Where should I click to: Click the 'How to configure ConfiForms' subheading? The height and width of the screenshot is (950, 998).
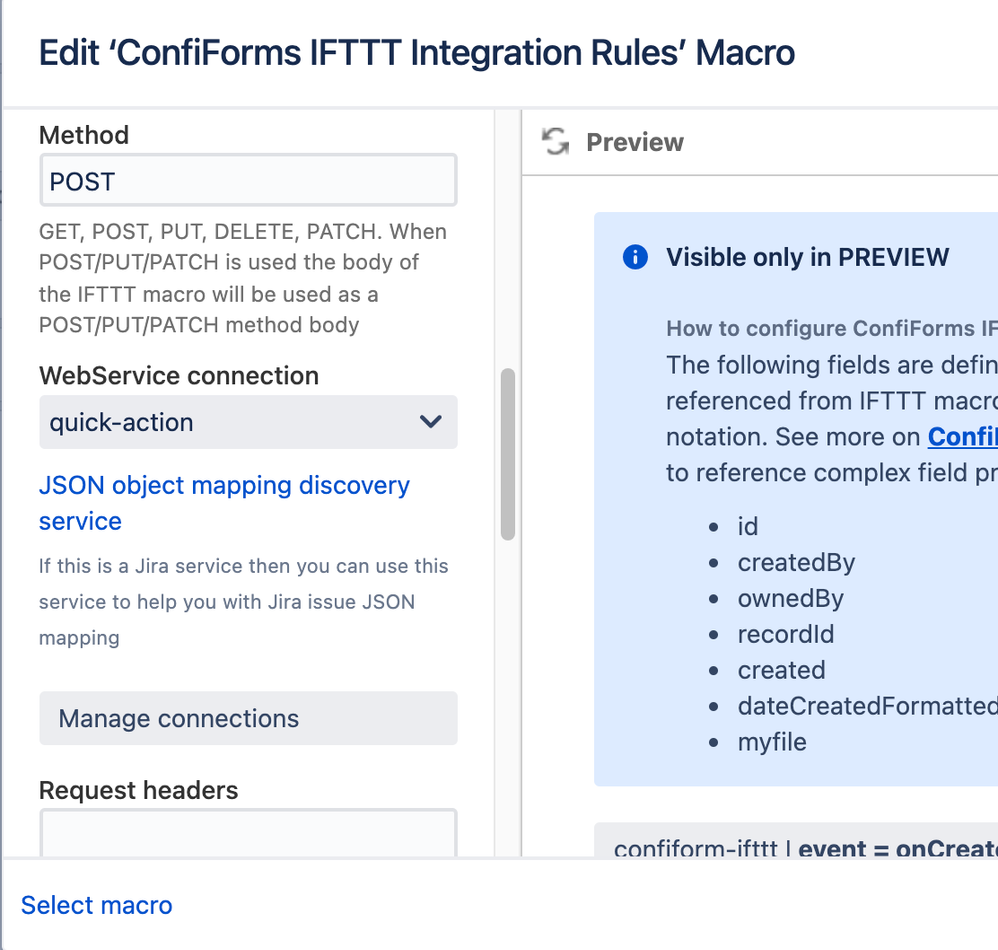(x=832, y=328)
